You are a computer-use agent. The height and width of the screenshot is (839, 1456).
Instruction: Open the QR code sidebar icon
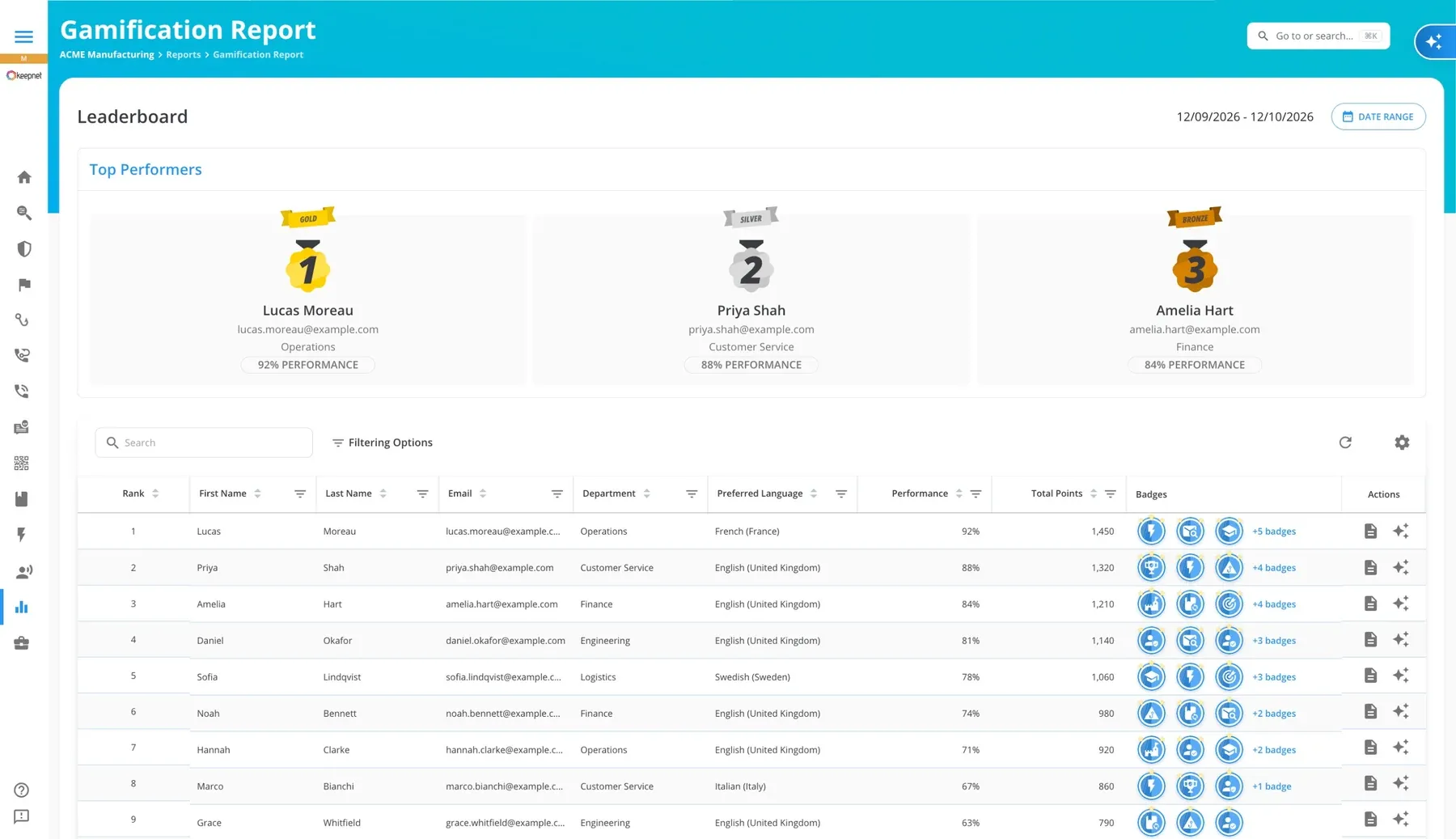[22, 463]
